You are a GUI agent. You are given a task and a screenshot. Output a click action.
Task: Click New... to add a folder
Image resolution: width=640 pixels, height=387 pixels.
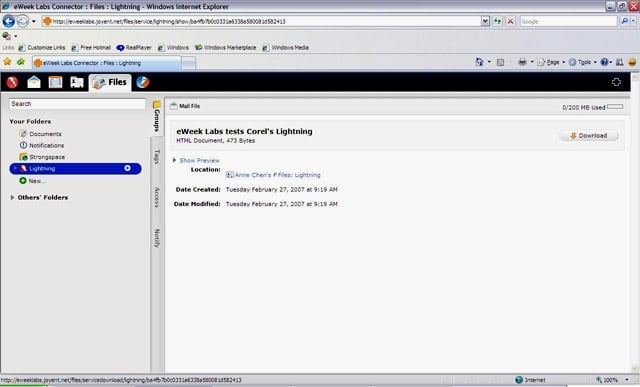click(x=32, y=180)
